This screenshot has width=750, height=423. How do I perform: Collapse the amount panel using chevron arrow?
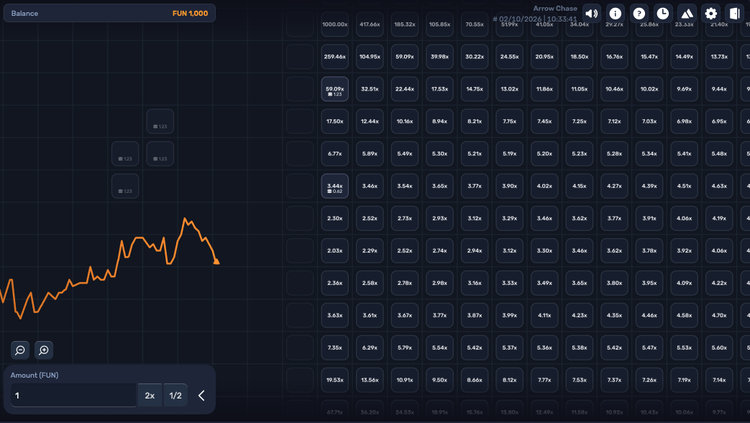coord(201,395)
